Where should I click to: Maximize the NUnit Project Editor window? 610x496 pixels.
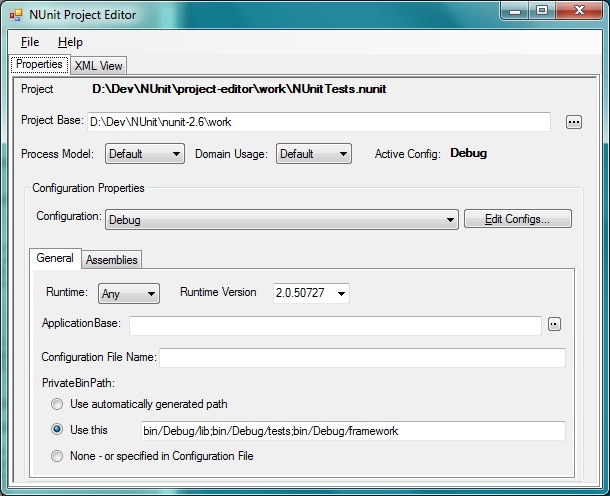542,11
